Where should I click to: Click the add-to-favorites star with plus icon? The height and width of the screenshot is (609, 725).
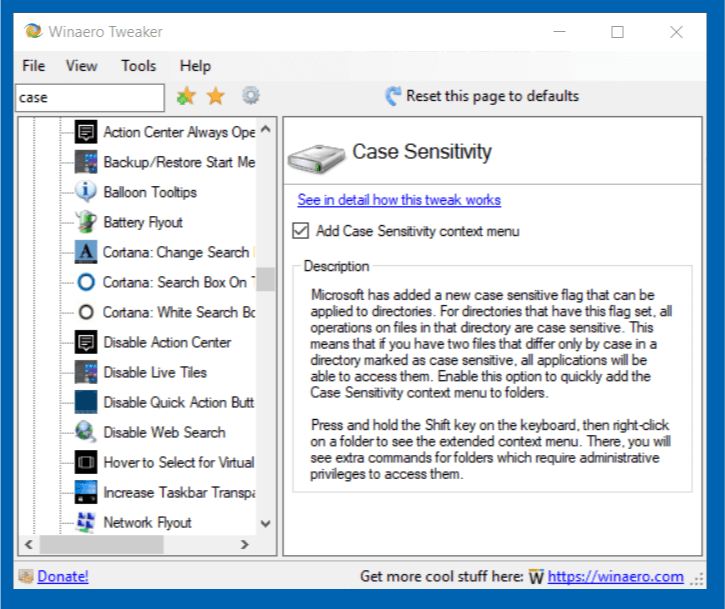186,96
